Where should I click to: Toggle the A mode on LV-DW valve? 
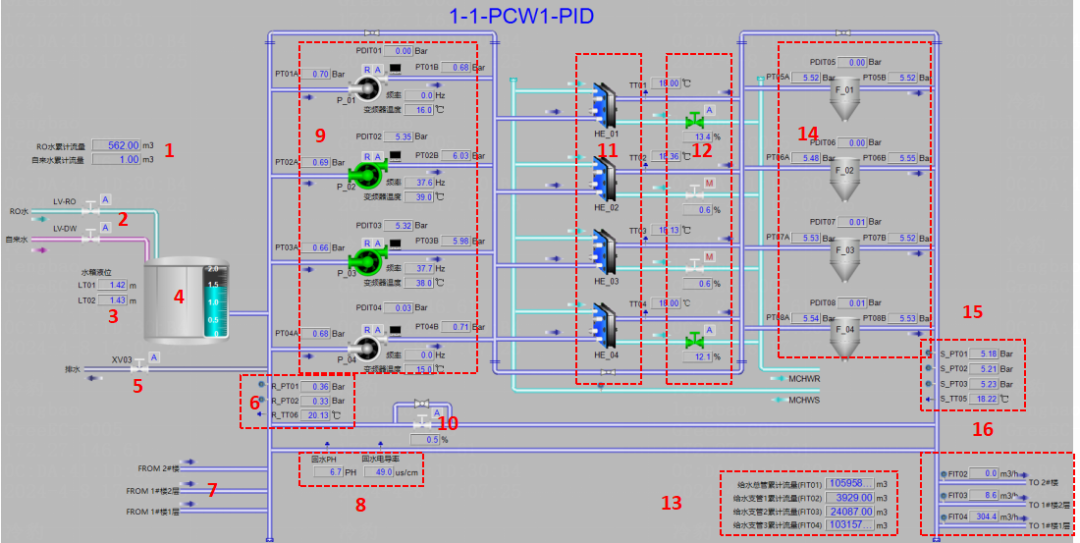pyautogui.click(x=105, y=227)
